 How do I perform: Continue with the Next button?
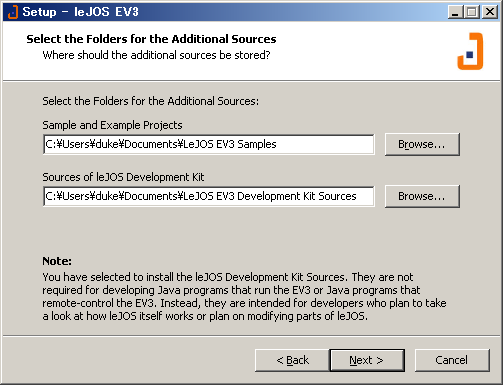367,360
